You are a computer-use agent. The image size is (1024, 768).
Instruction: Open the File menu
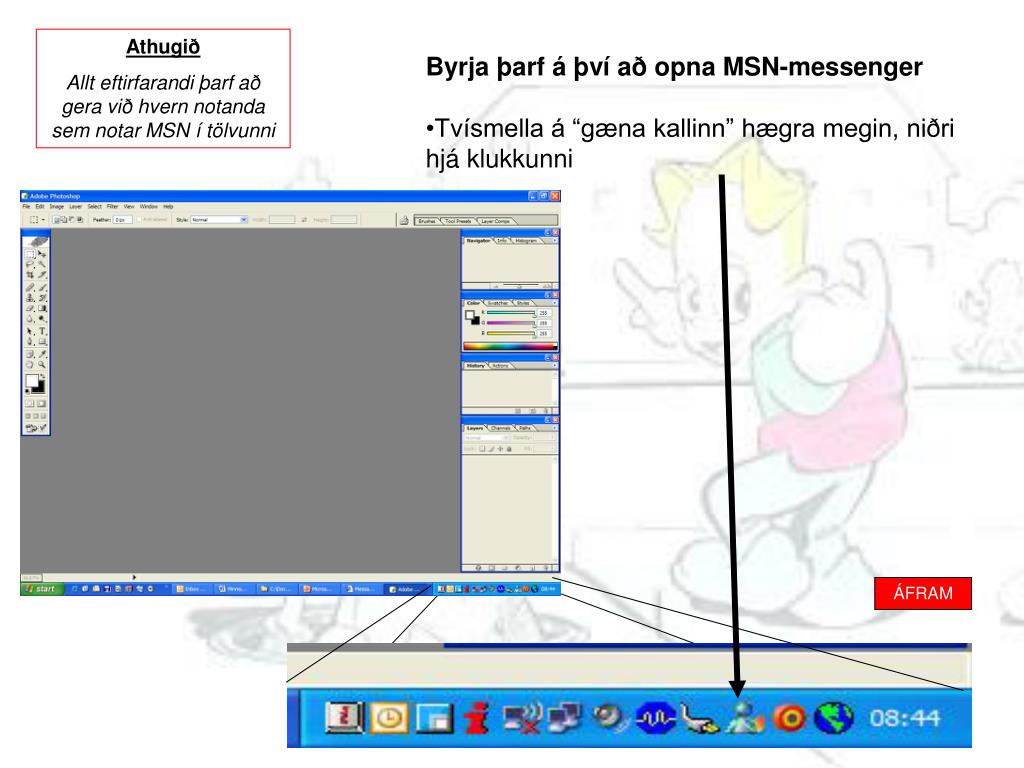pyautogui.click(x=26, y=206)
